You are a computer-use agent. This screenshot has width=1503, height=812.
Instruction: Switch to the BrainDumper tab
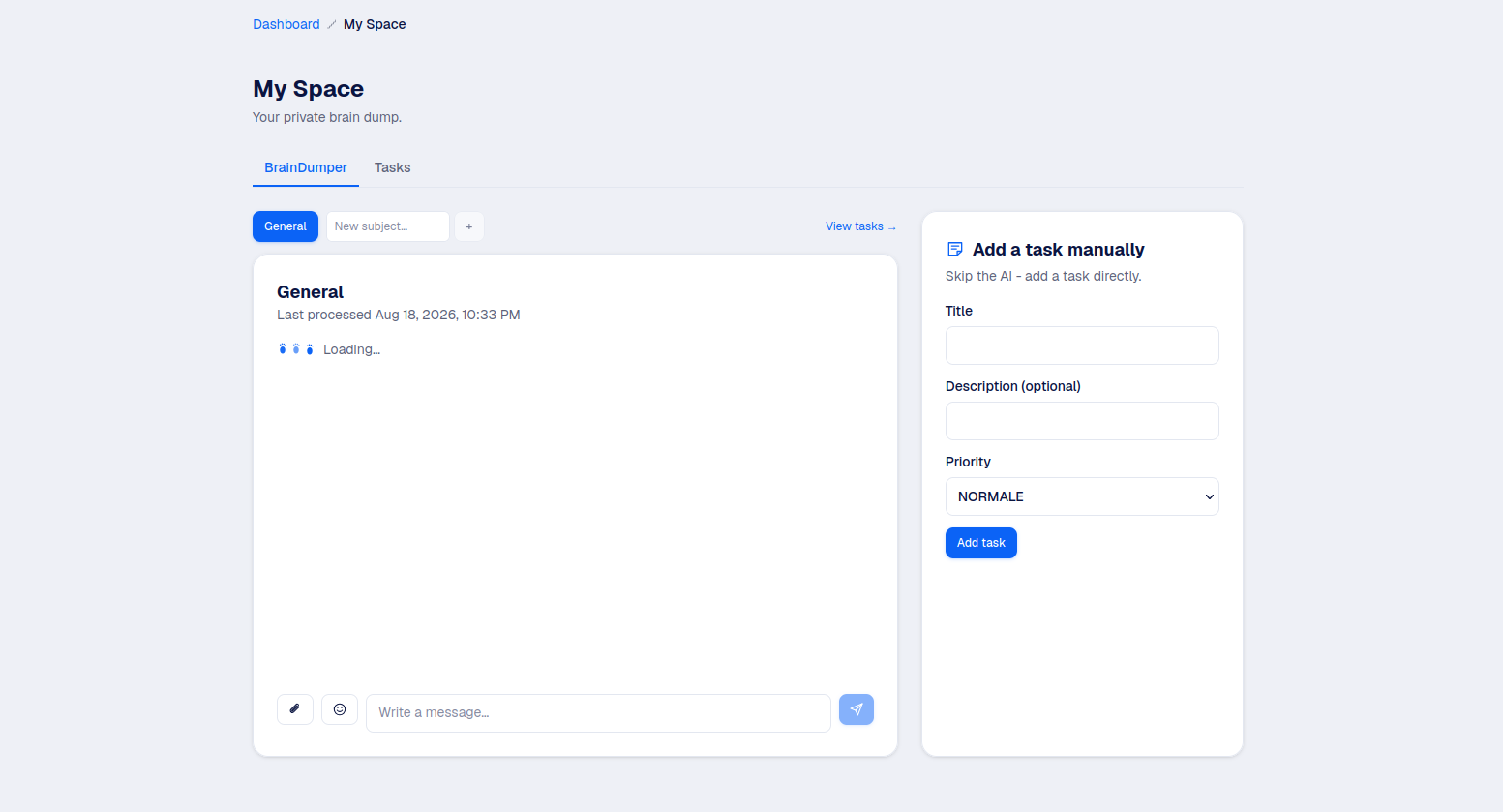click(306, 167)
